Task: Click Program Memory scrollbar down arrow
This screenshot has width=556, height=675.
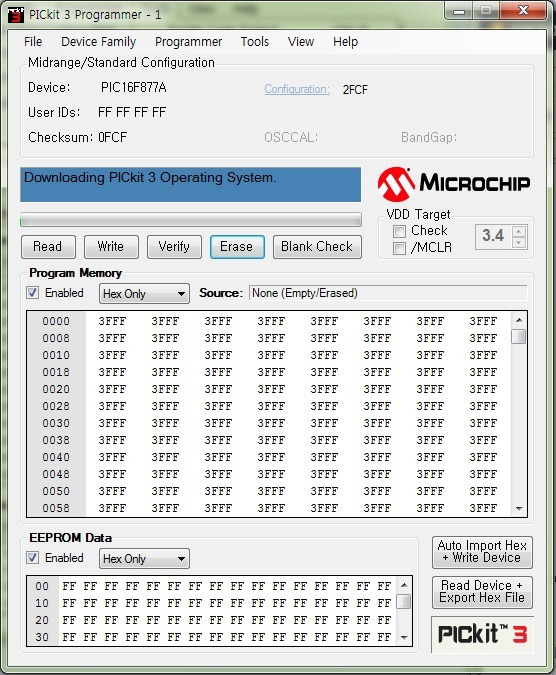Action: 519,508
